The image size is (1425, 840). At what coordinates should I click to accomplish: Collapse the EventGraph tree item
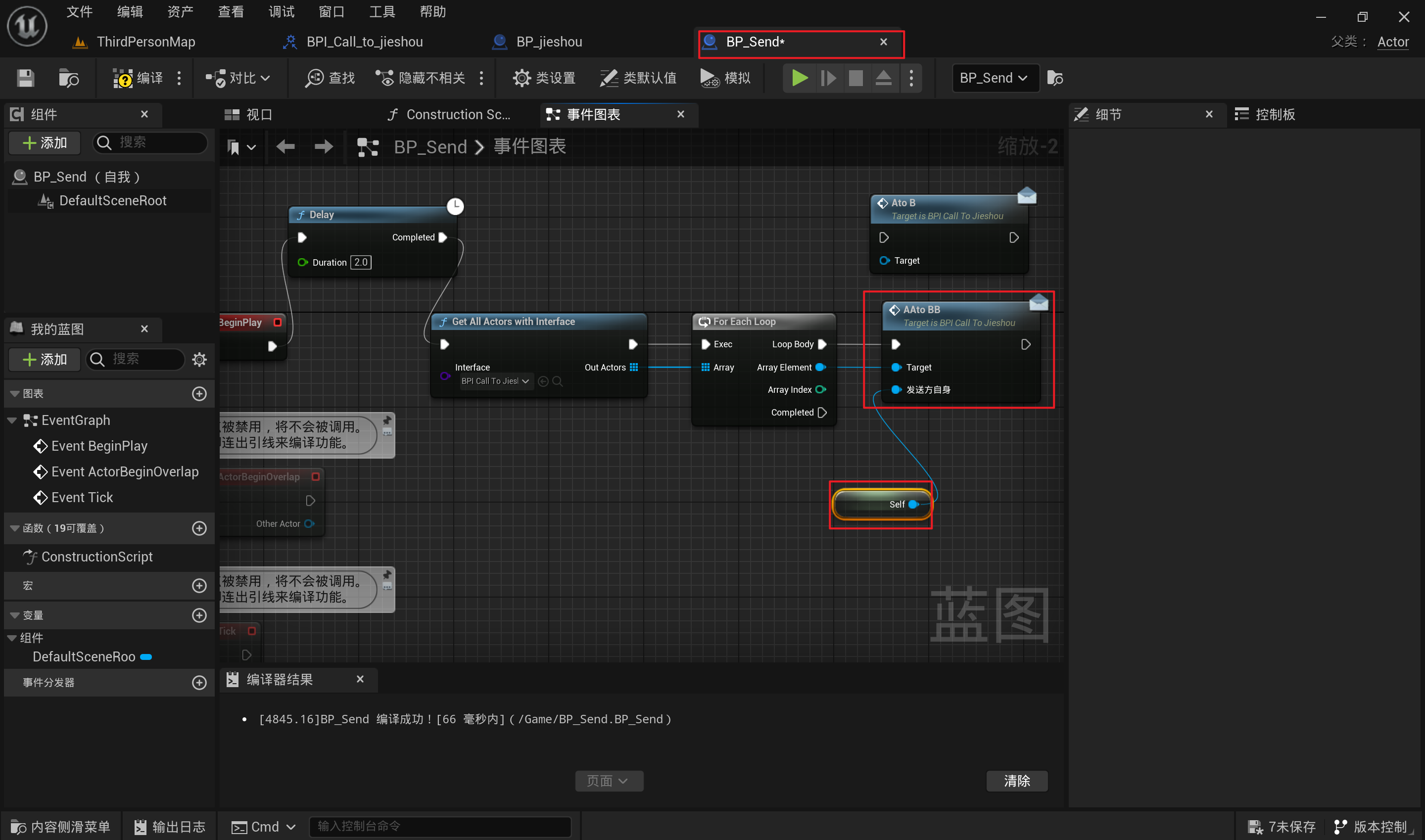[12, 420]
